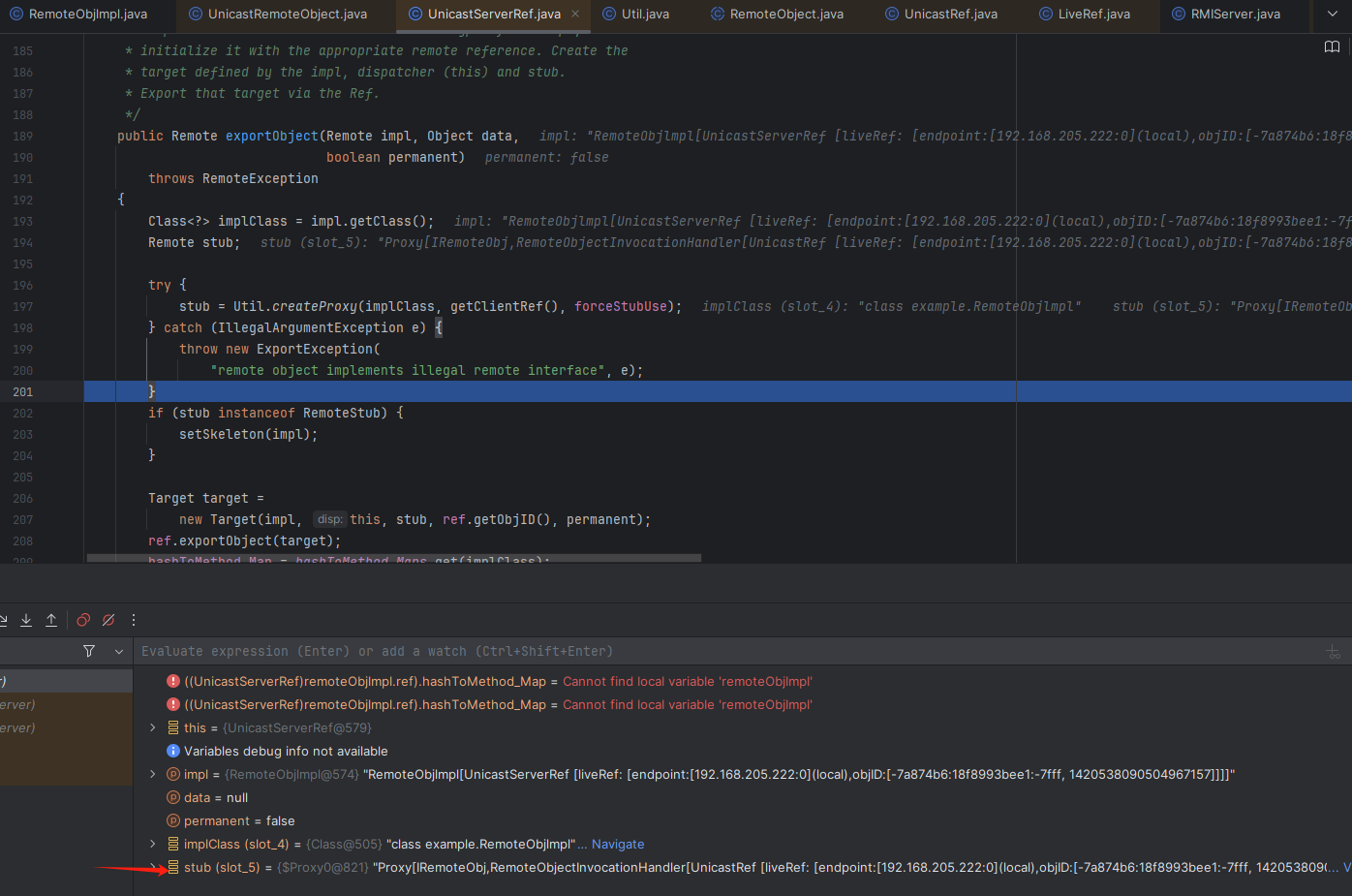Click the 'remote object implements illegal' string literal
The width and height of the screenshot is (1352, 896).
408,370
